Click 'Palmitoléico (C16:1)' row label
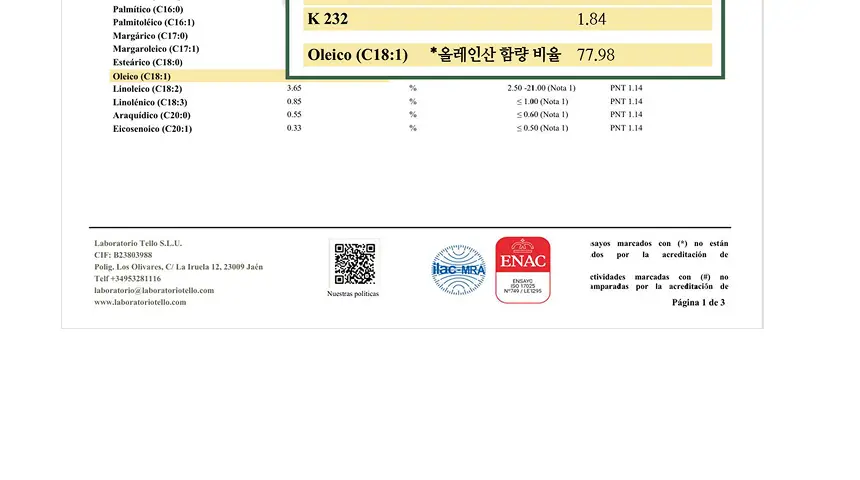This screenshot has height=480, width=860. point(154,22)
